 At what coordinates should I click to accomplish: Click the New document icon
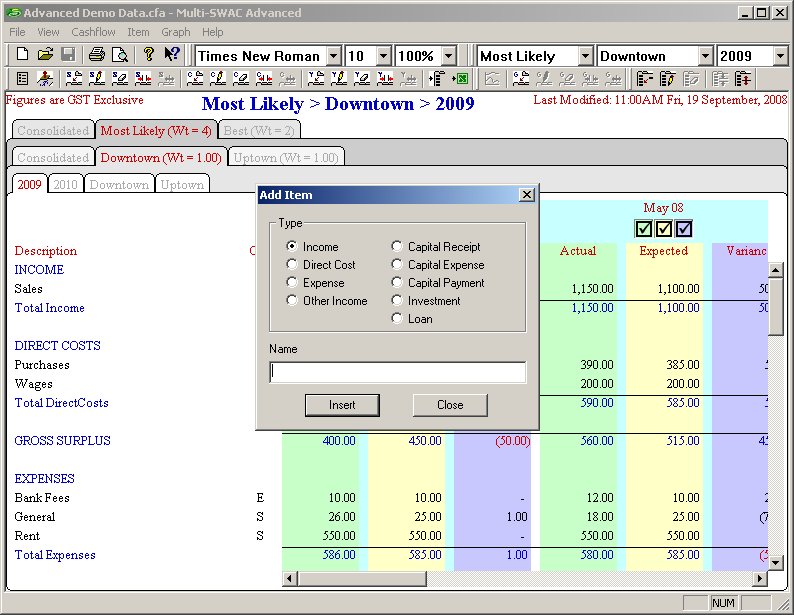tap(22, 55)
